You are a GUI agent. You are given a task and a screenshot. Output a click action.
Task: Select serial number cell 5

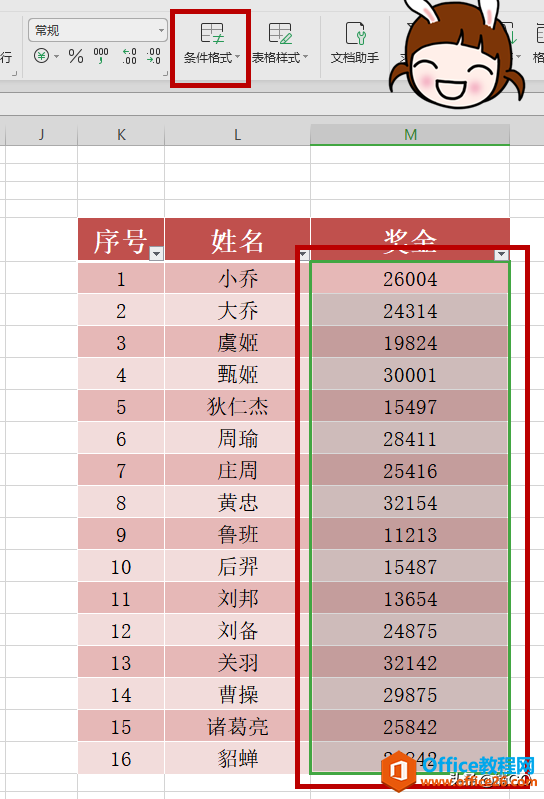(x=121, y=406)
